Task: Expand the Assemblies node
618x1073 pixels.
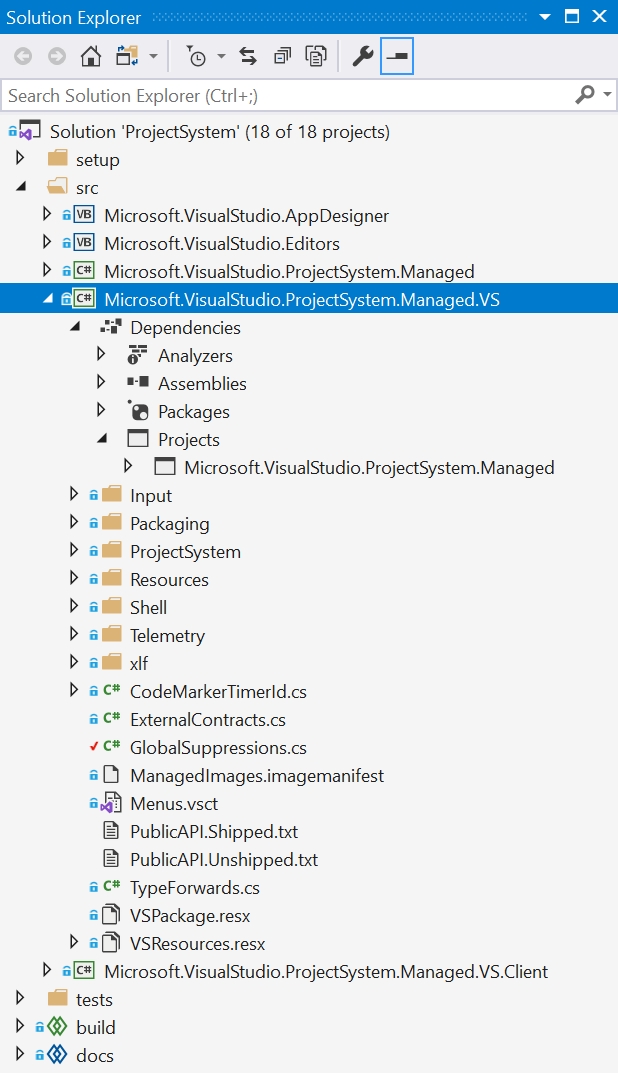Action: pos(101,383)
